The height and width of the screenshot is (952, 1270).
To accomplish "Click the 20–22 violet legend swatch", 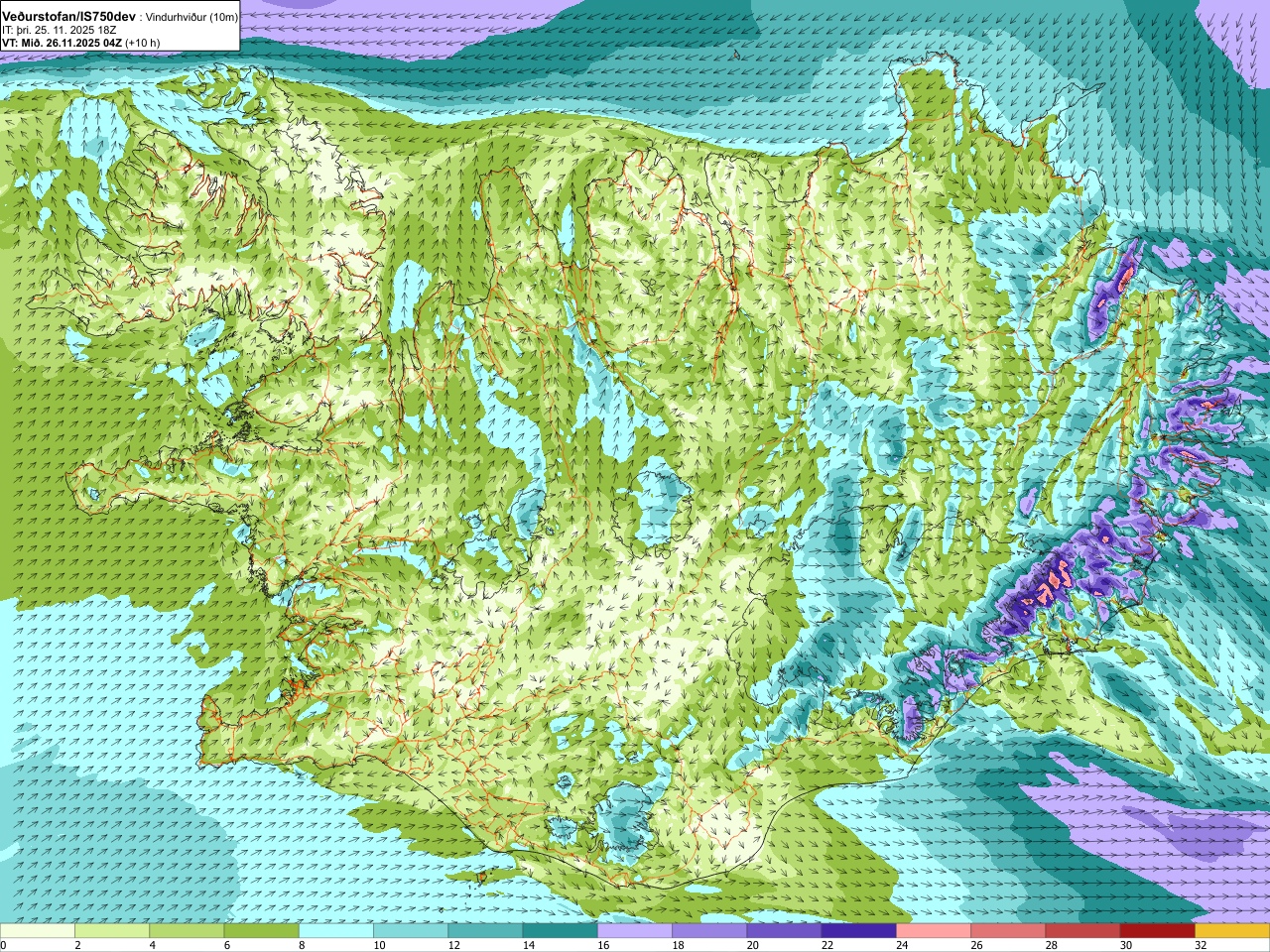I will tap(784, 931).
